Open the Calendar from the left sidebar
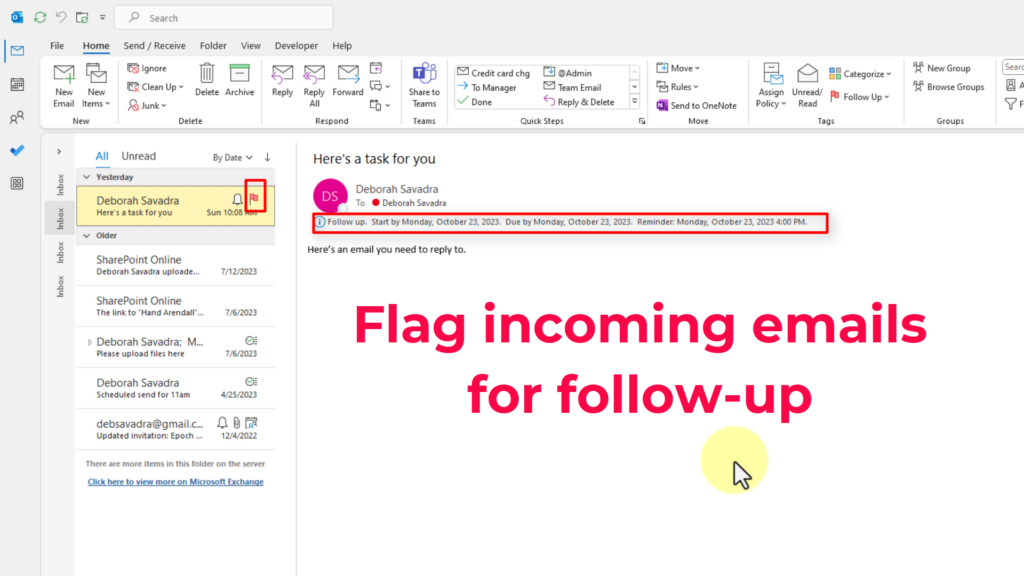1024x576 pixels. tap(16, 84)
